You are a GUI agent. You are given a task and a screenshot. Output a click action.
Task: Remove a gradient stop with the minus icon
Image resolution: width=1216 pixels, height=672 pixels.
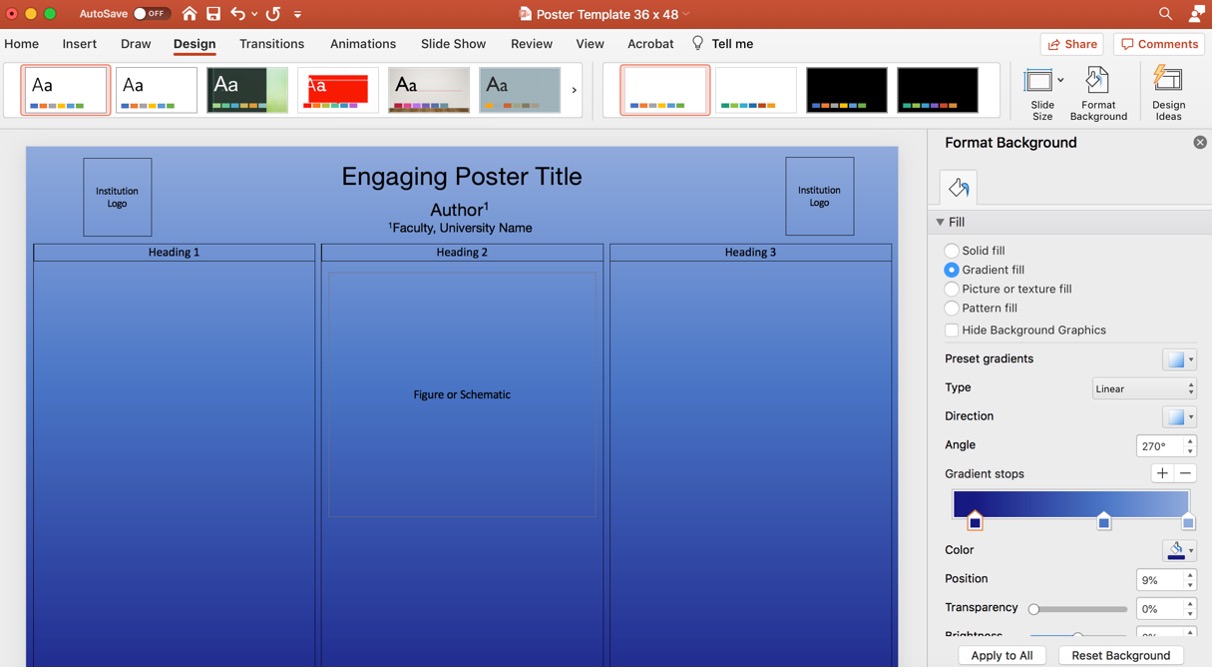(1186, 473)
